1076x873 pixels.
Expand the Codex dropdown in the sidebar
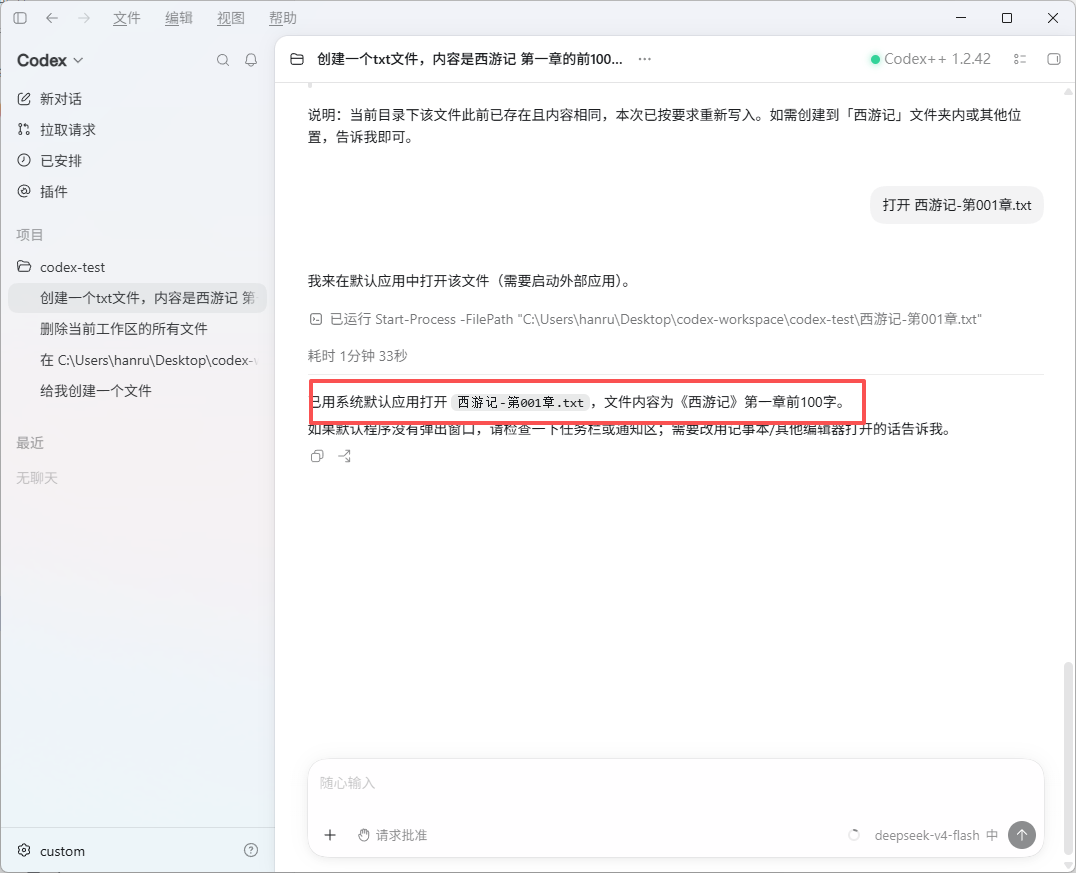click(50, 60)
